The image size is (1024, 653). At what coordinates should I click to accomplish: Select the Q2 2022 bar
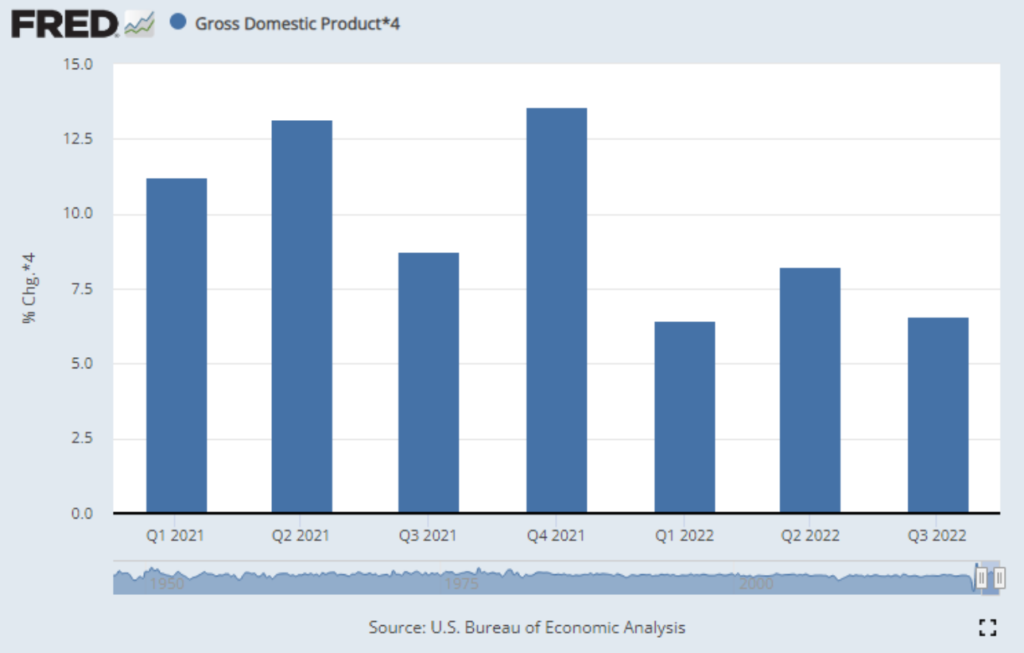click(x=810, y=390)
